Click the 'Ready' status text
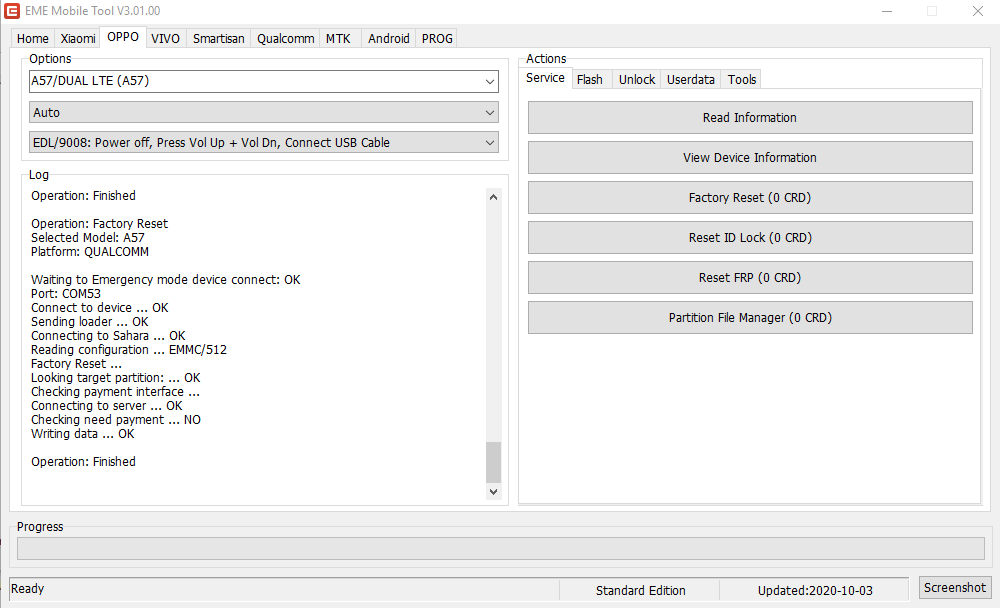Viewport: 1000px width, 608px height. (x=27, y=589)
